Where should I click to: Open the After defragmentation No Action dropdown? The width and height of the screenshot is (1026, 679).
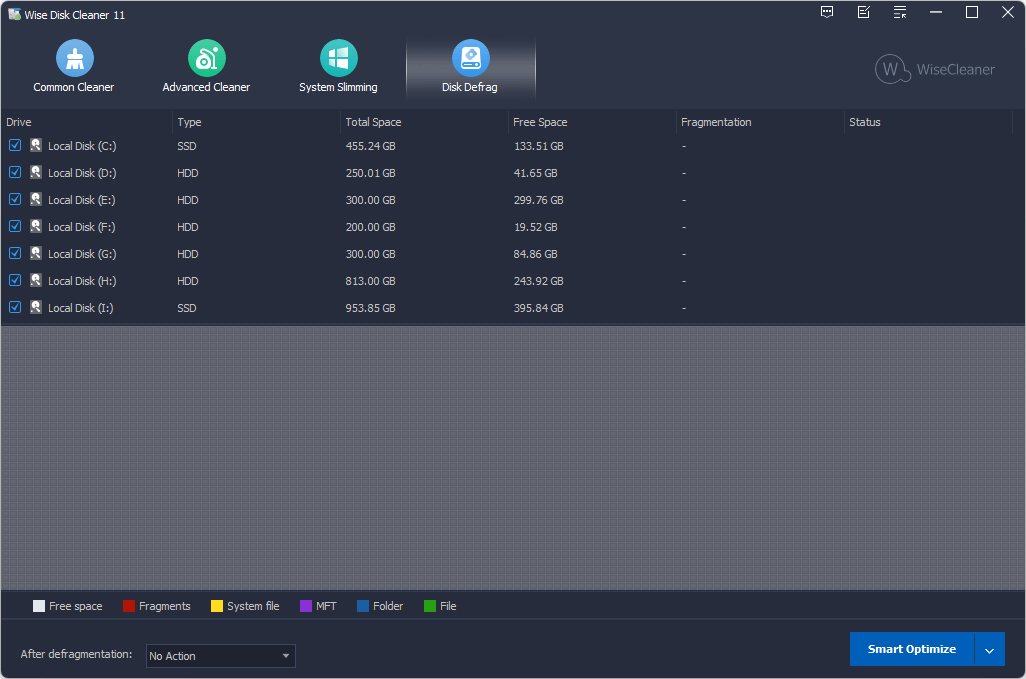pos(221,655)
